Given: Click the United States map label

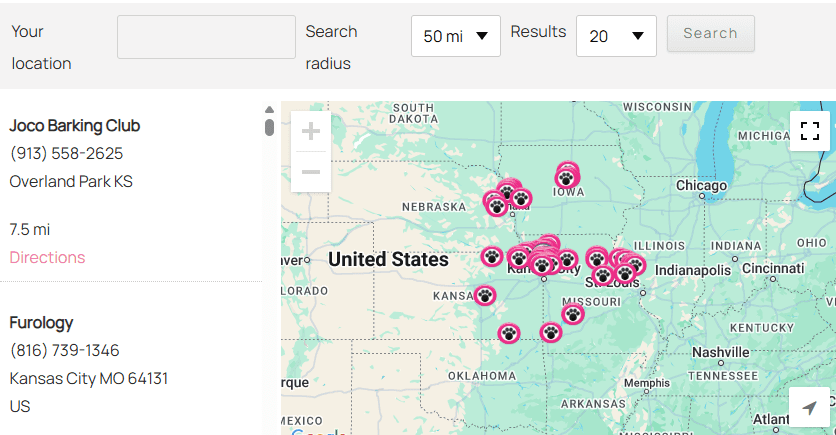Looking at the screenshot, I should [x=388, y=260].
